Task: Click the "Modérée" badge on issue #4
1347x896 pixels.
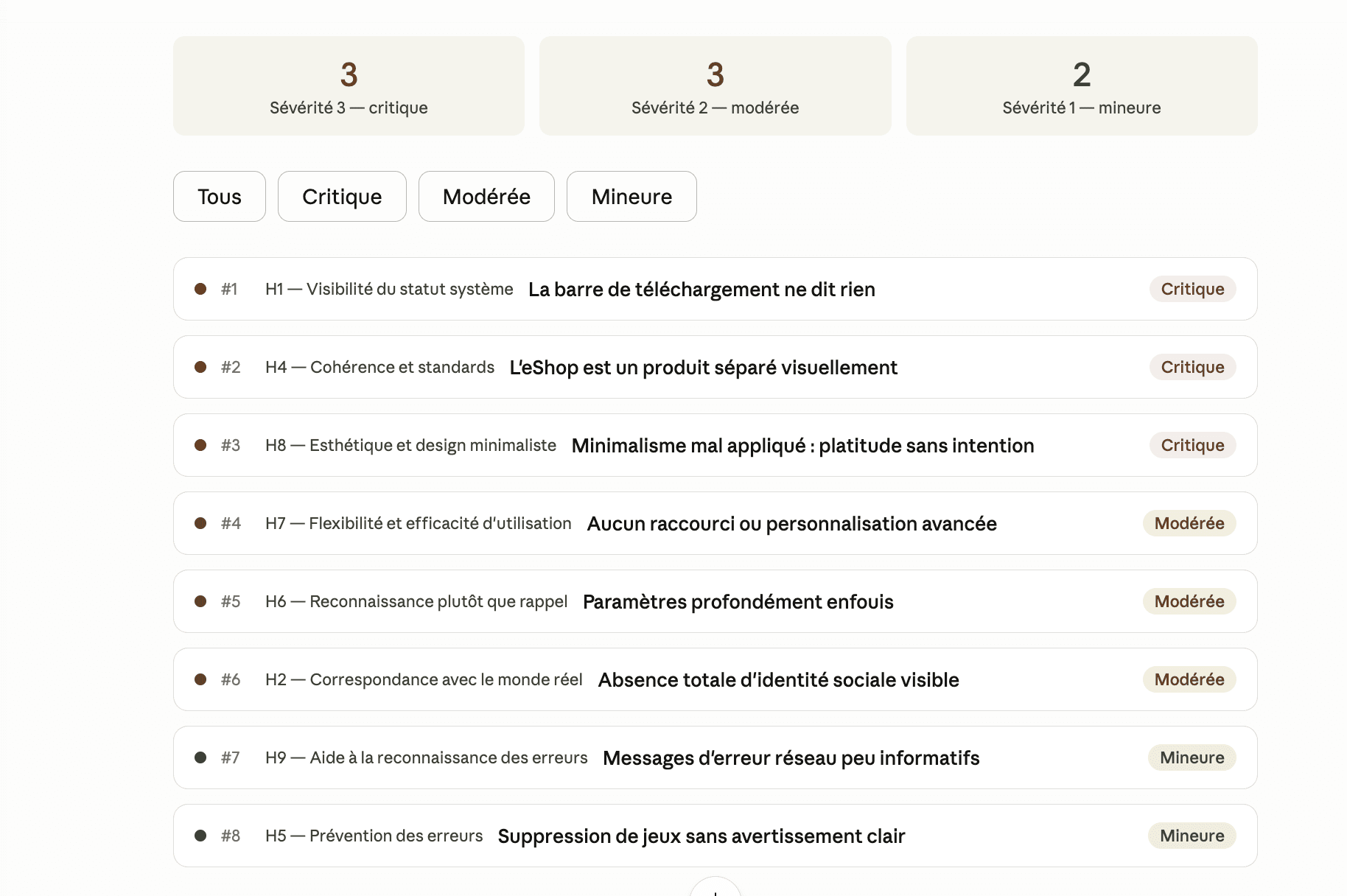Action: click(1189, 523)
